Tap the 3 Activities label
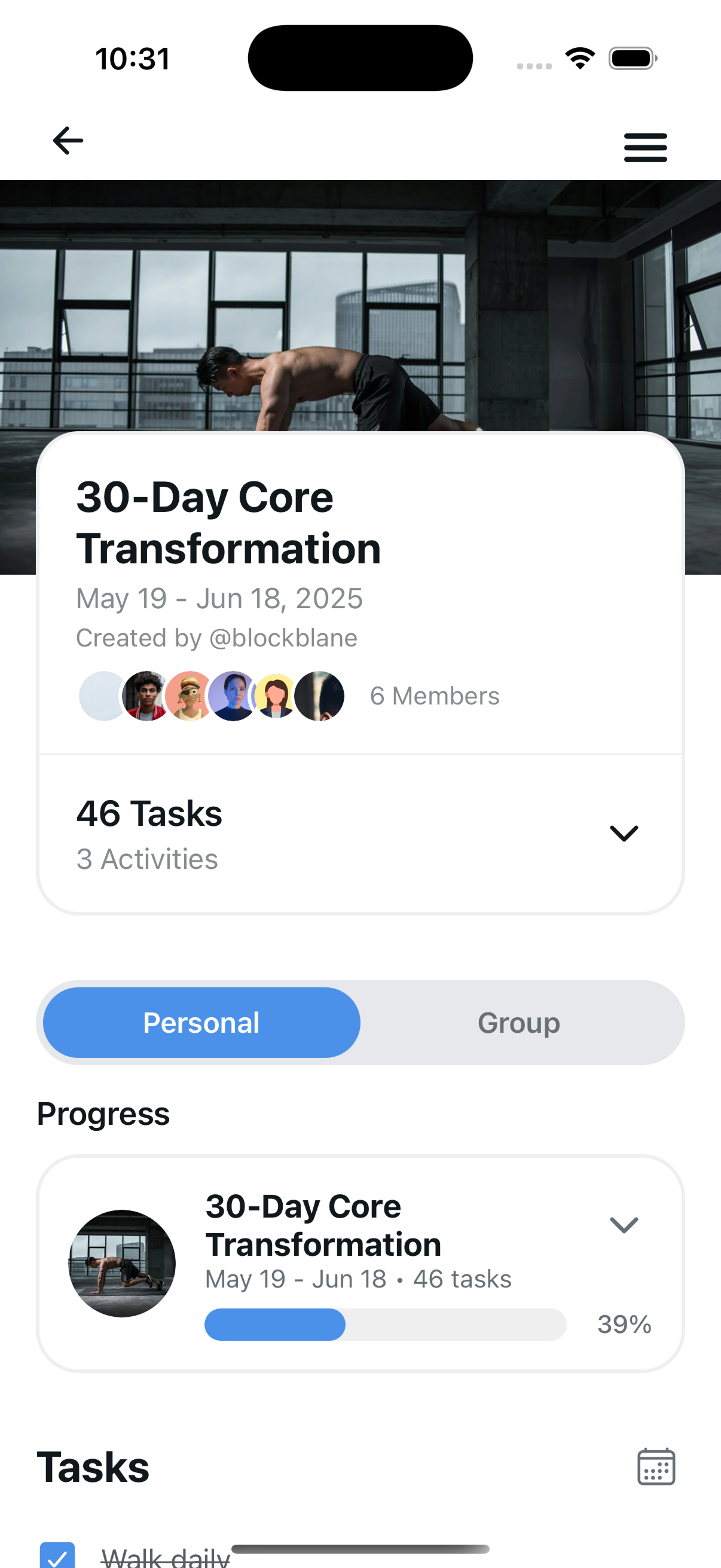This screenshot has width=721, height=1568. (x=146, y=859)
